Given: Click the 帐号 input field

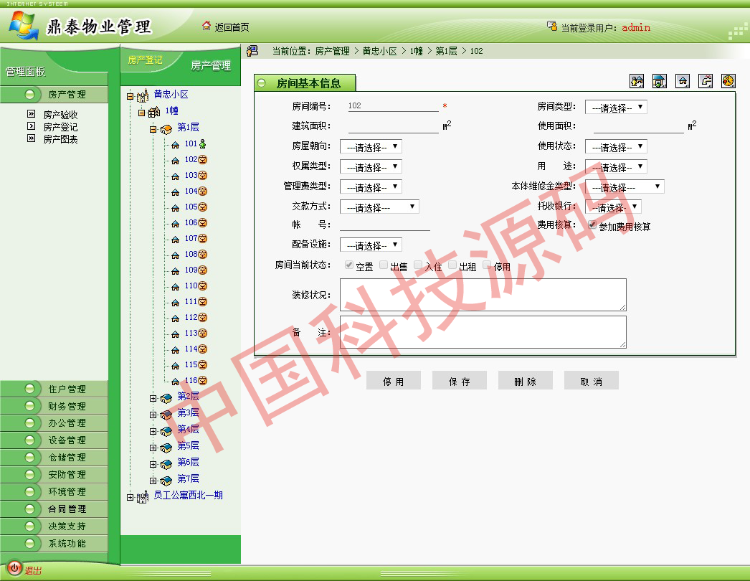Looking at the screenshot, I should [x=385, y=225].
